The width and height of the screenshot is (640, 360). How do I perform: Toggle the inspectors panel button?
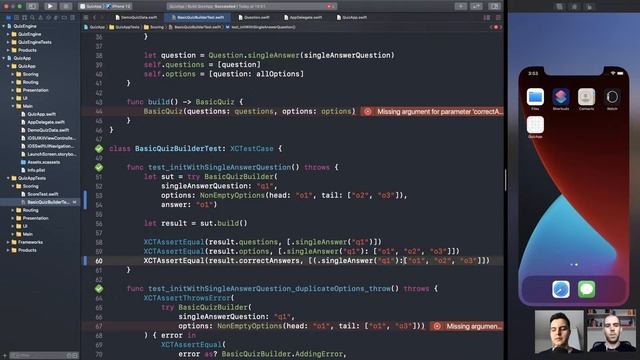tap(494, 6)
